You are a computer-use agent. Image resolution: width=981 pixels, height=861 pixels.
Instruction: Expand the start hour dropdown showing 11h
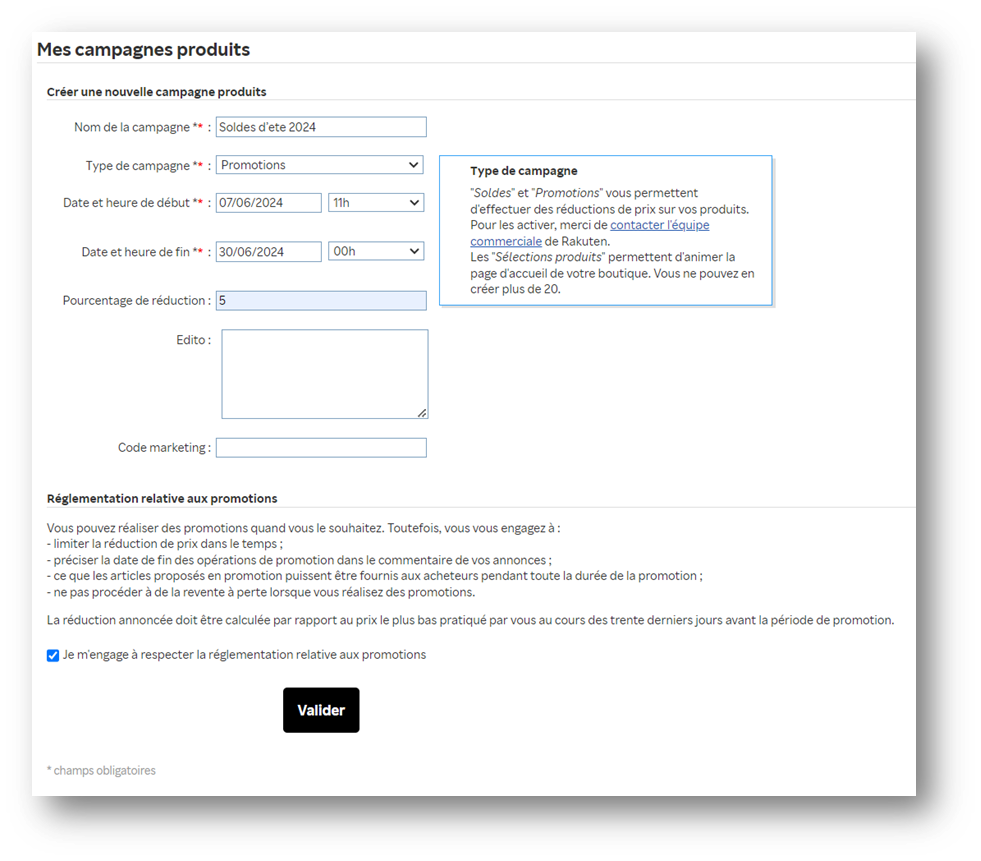(x=376, y=203)
